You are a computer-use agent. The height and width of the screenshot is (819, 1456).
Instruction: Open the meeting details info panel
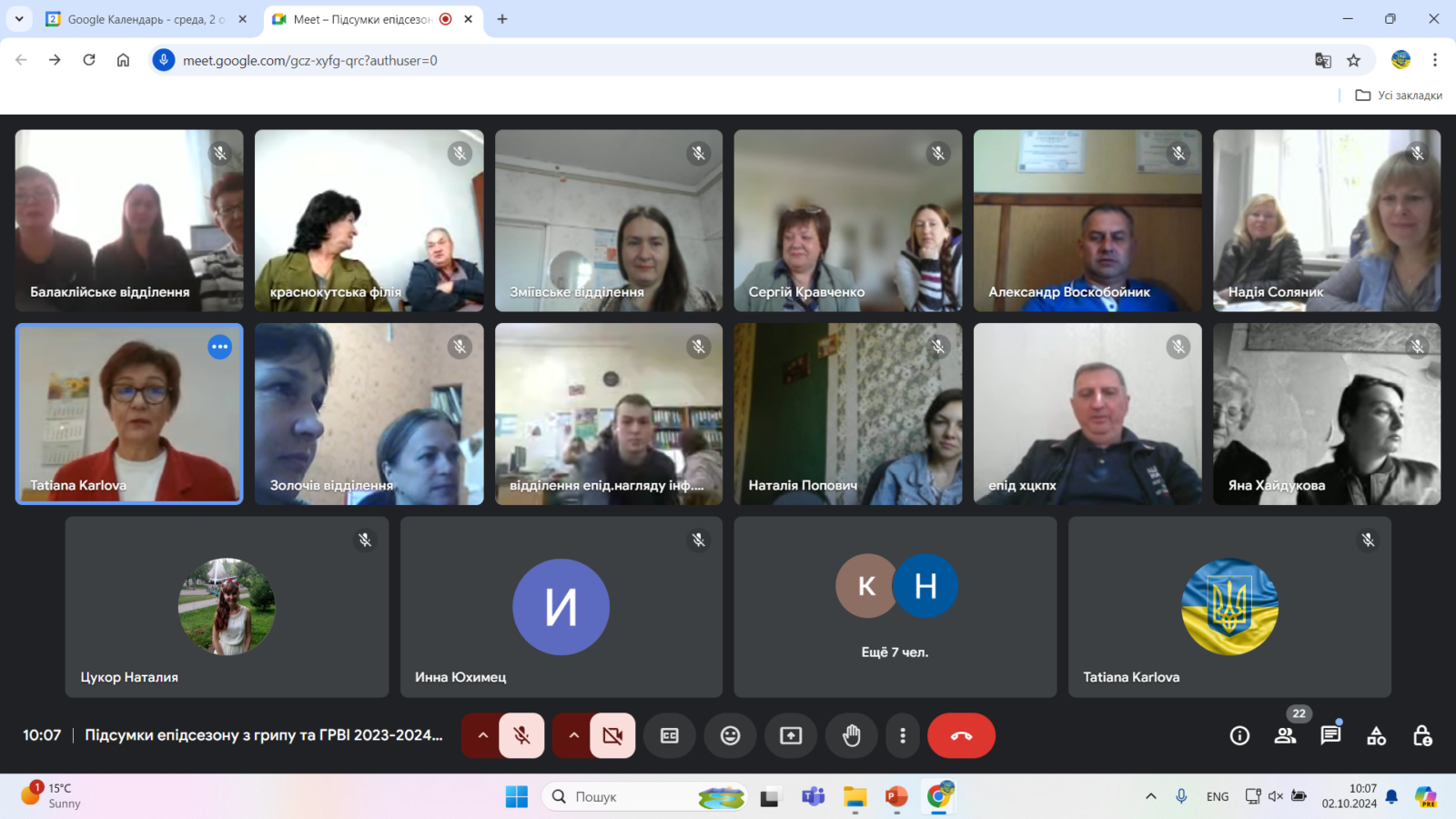pyautogui.click(x=1239, y=735)
